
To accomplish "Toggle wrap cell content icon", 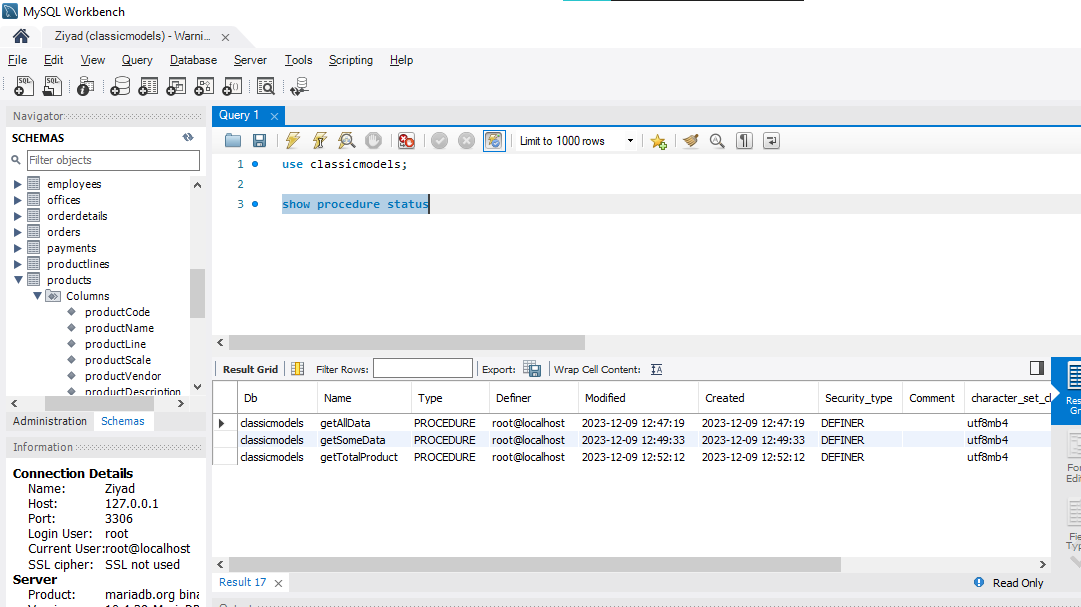I will [x=656, y=369].
